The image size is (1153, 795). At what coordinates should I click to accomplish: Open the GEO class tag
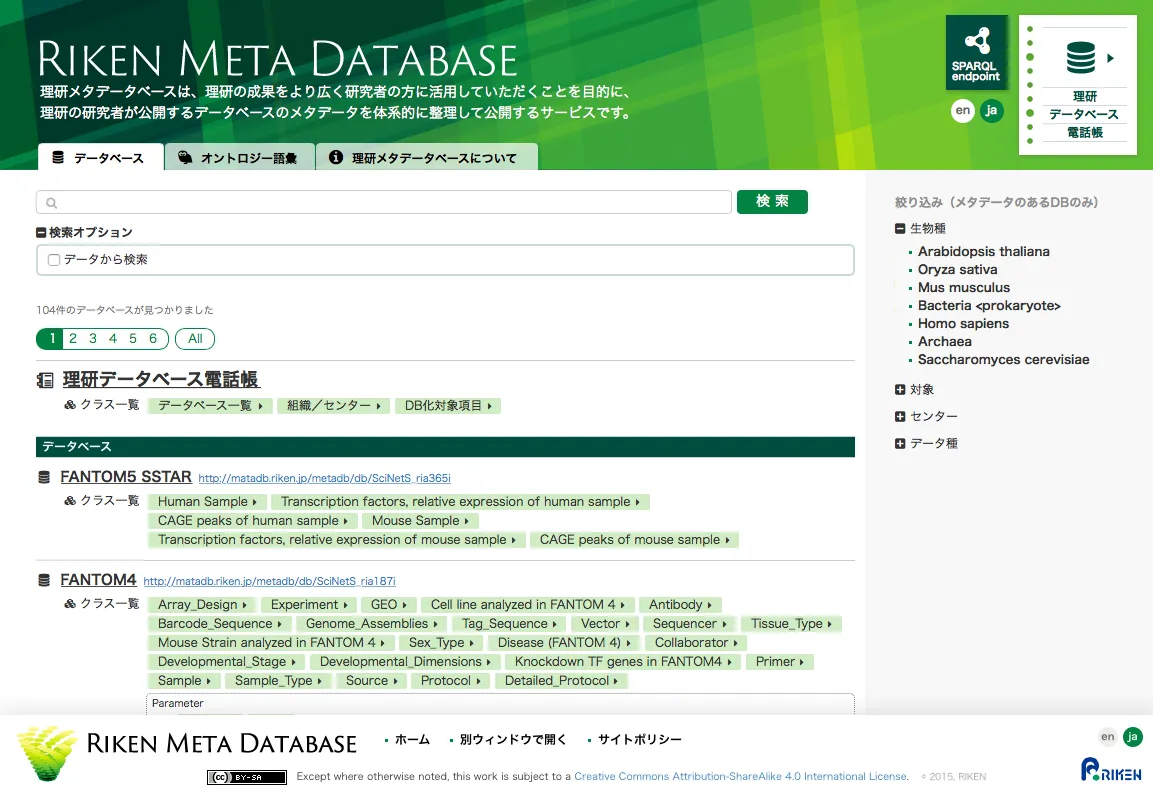pyautogui.click(x=388, y=605)
